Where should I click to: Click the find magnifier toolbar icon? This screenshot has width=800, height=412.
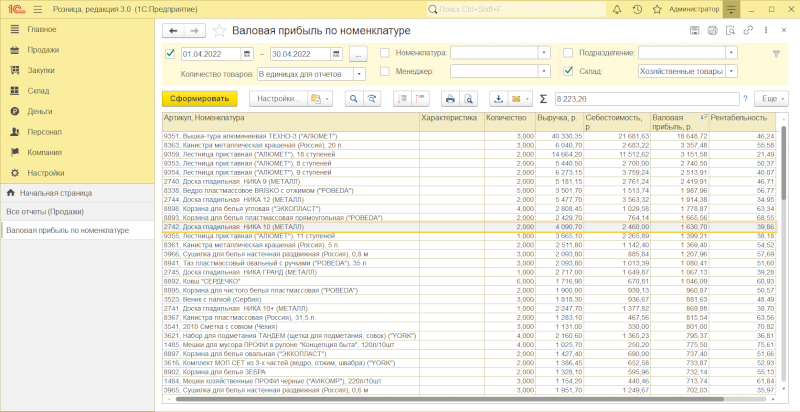[x=354, y=99]
